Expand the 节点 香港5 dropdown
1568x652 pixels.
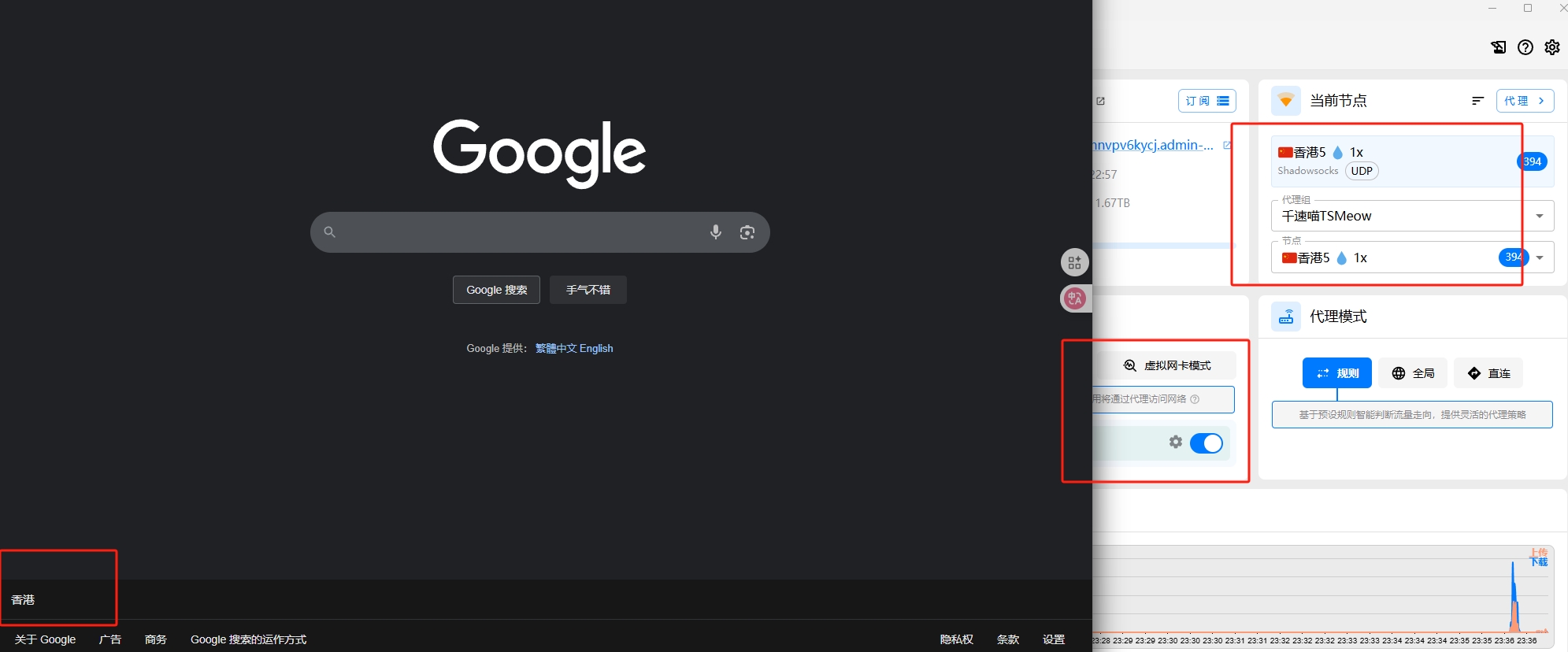1412,257
